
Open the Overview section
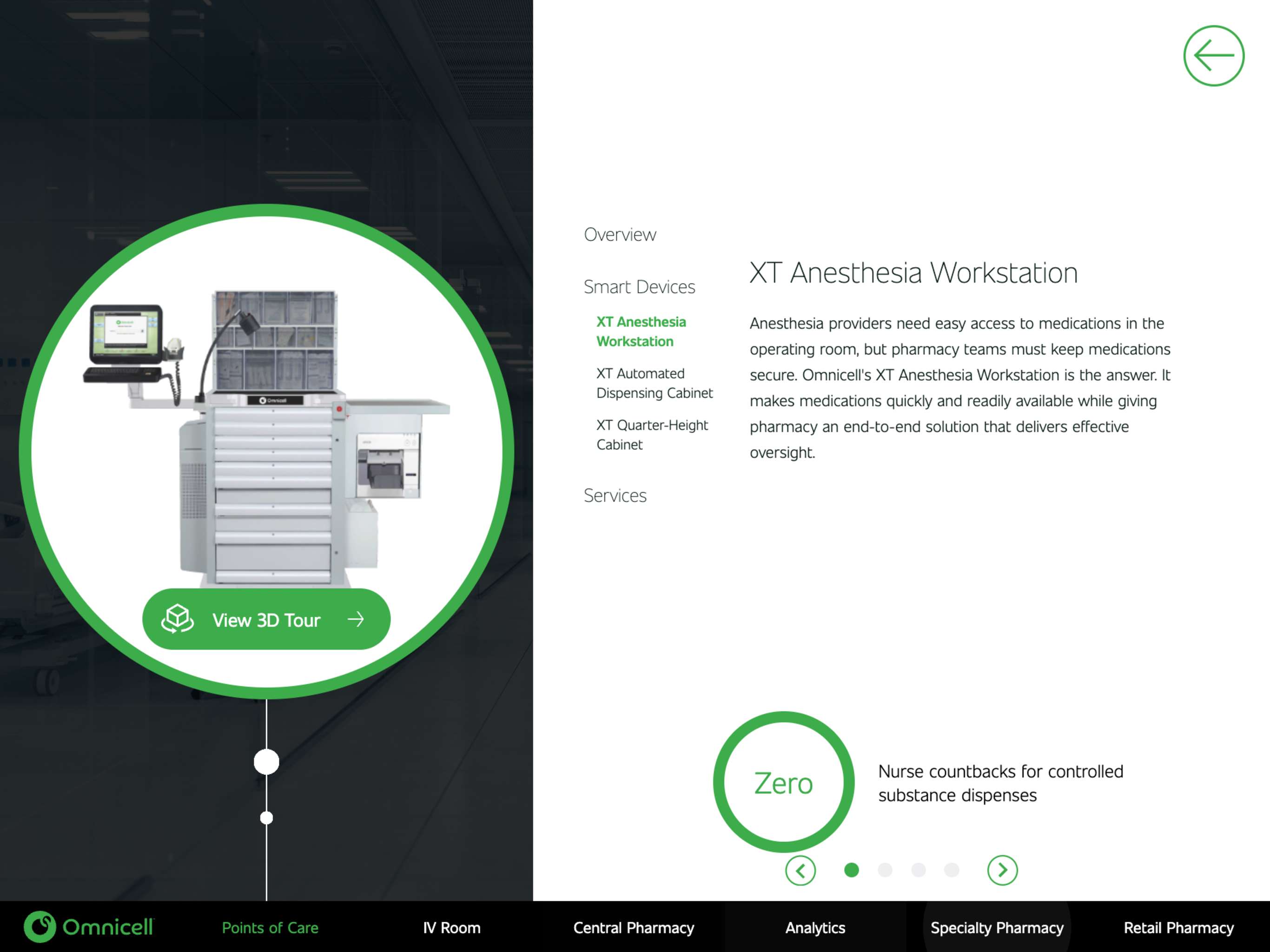620,235
